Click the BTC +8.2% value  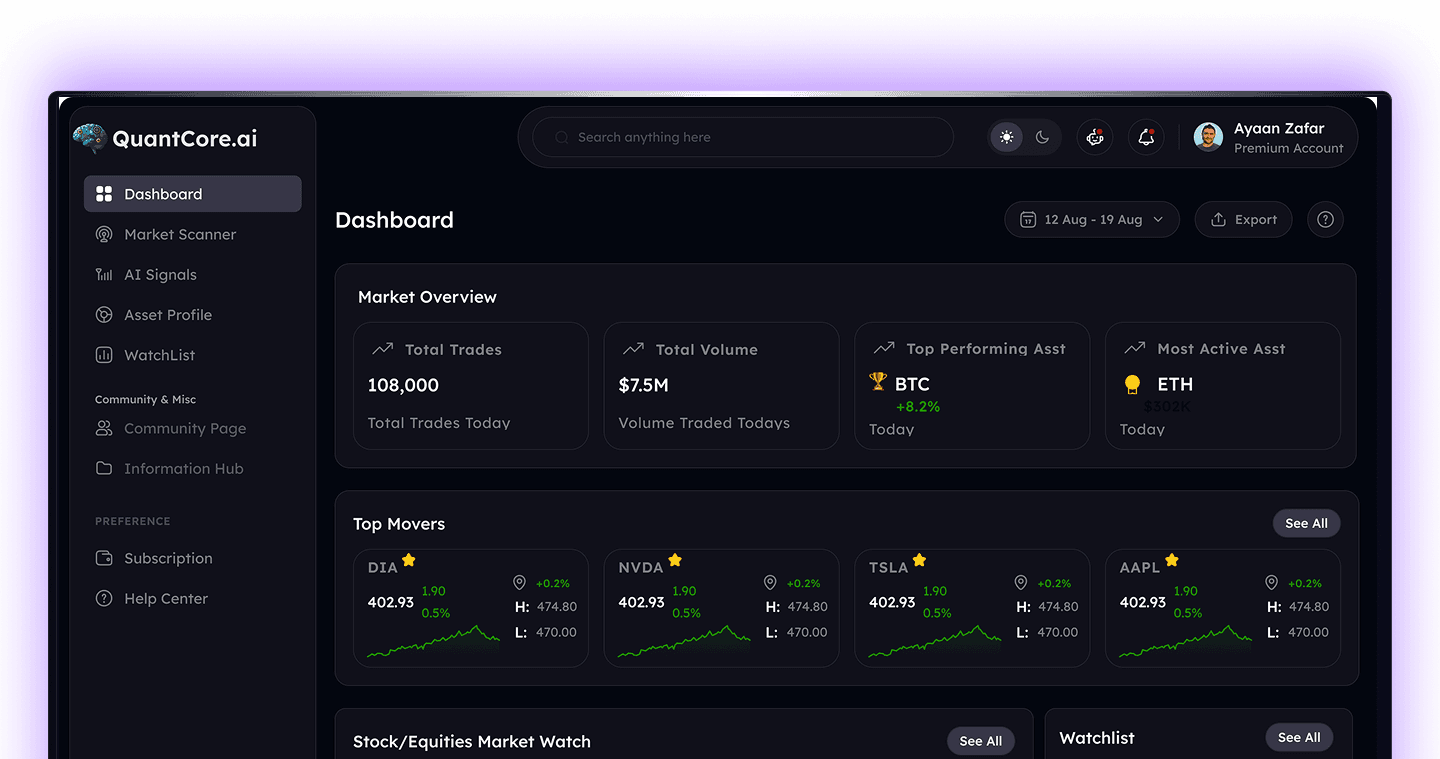[x=918, y=407]
